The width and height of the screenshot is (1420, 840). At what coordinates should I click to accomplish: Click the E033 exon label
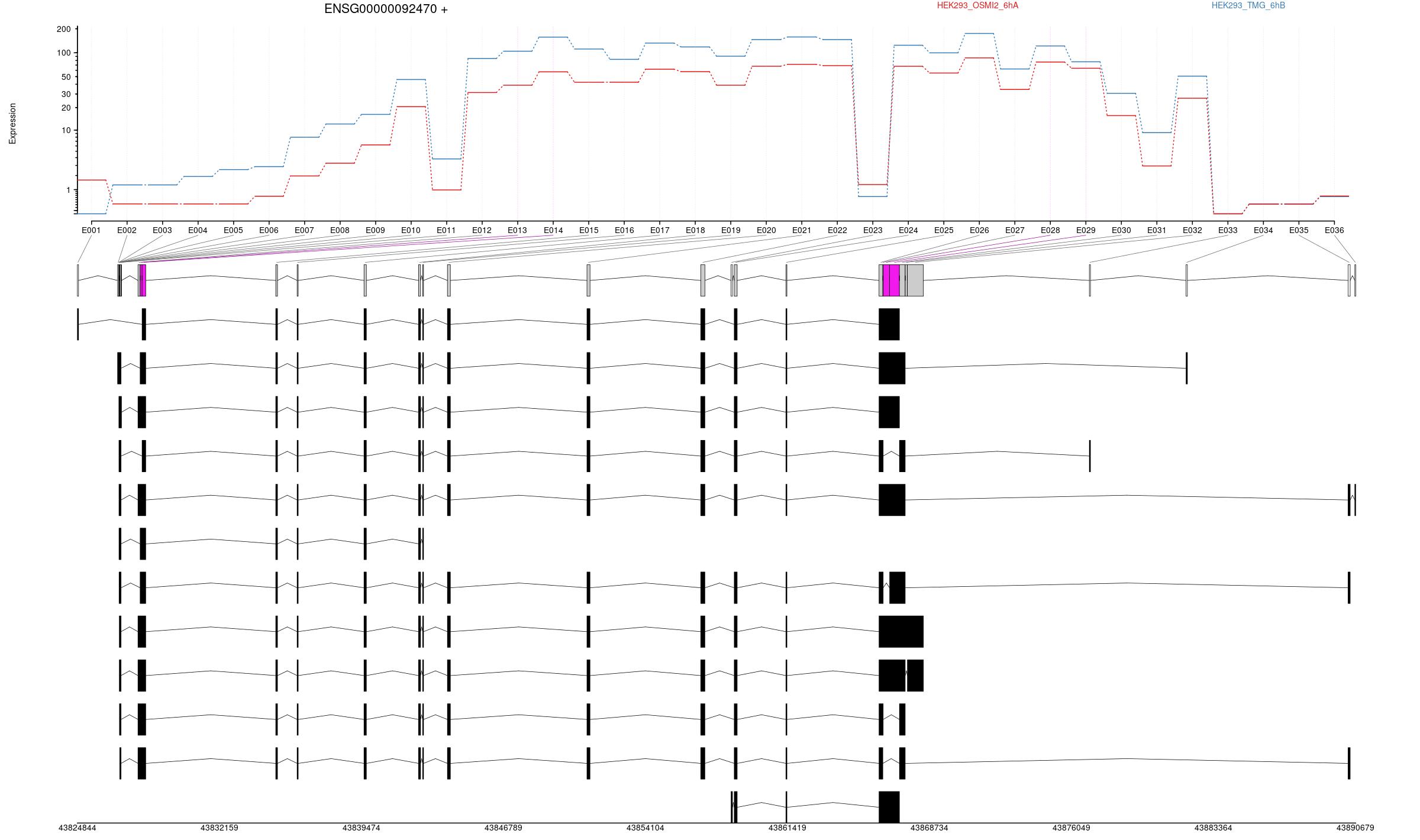coord(1228,230)
